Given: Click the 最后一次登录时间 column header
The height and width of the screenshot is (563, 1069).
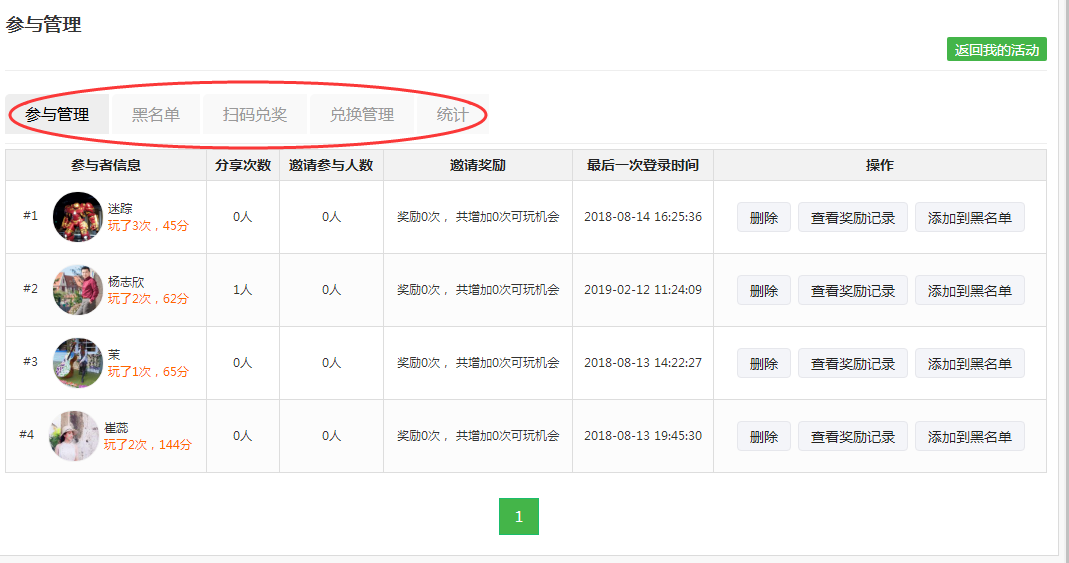Looking at the screenshot, I should click(x=642, y=165).
